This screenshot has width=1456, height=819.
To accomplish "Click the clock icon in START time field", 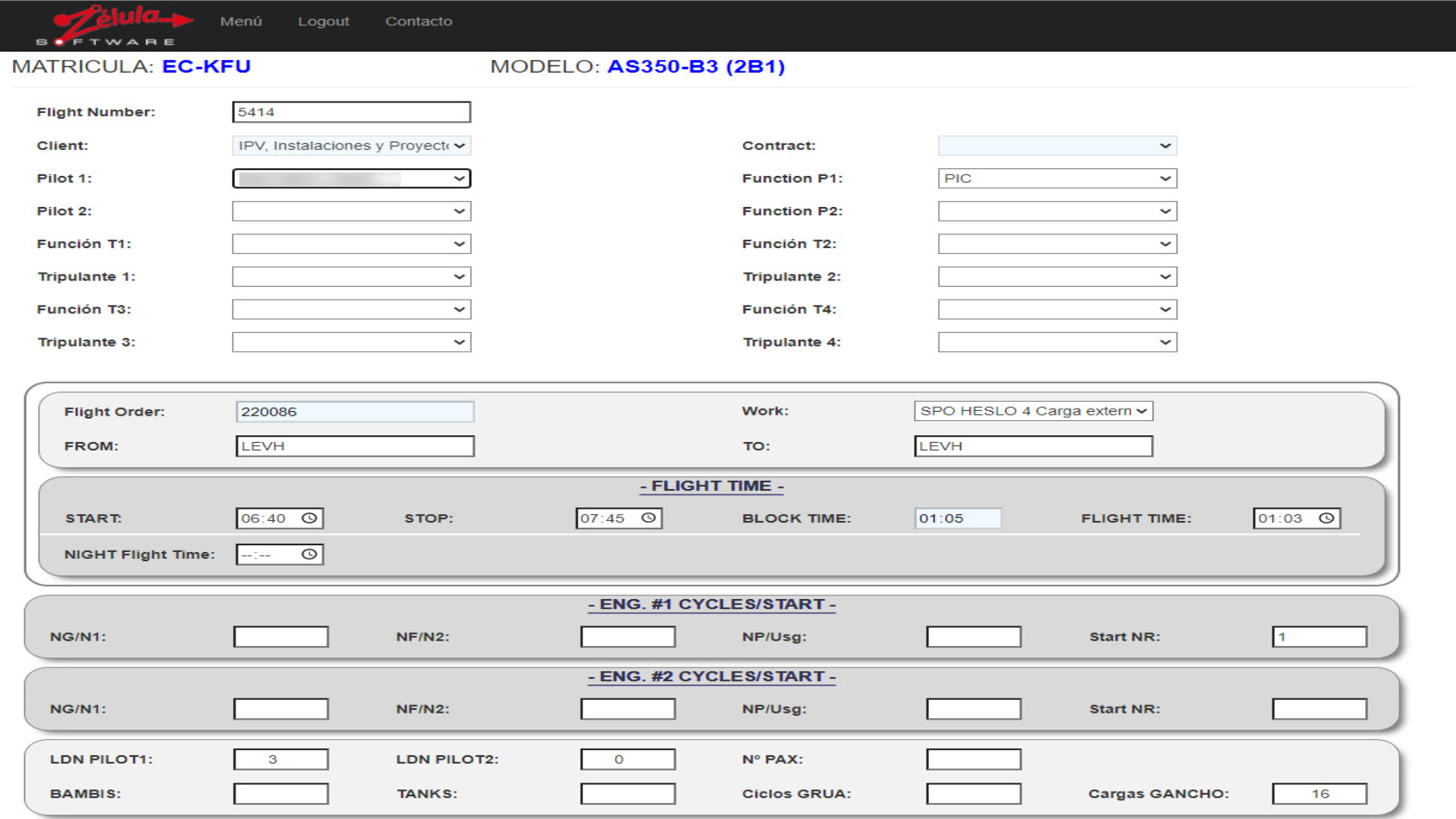I will 309,518.
